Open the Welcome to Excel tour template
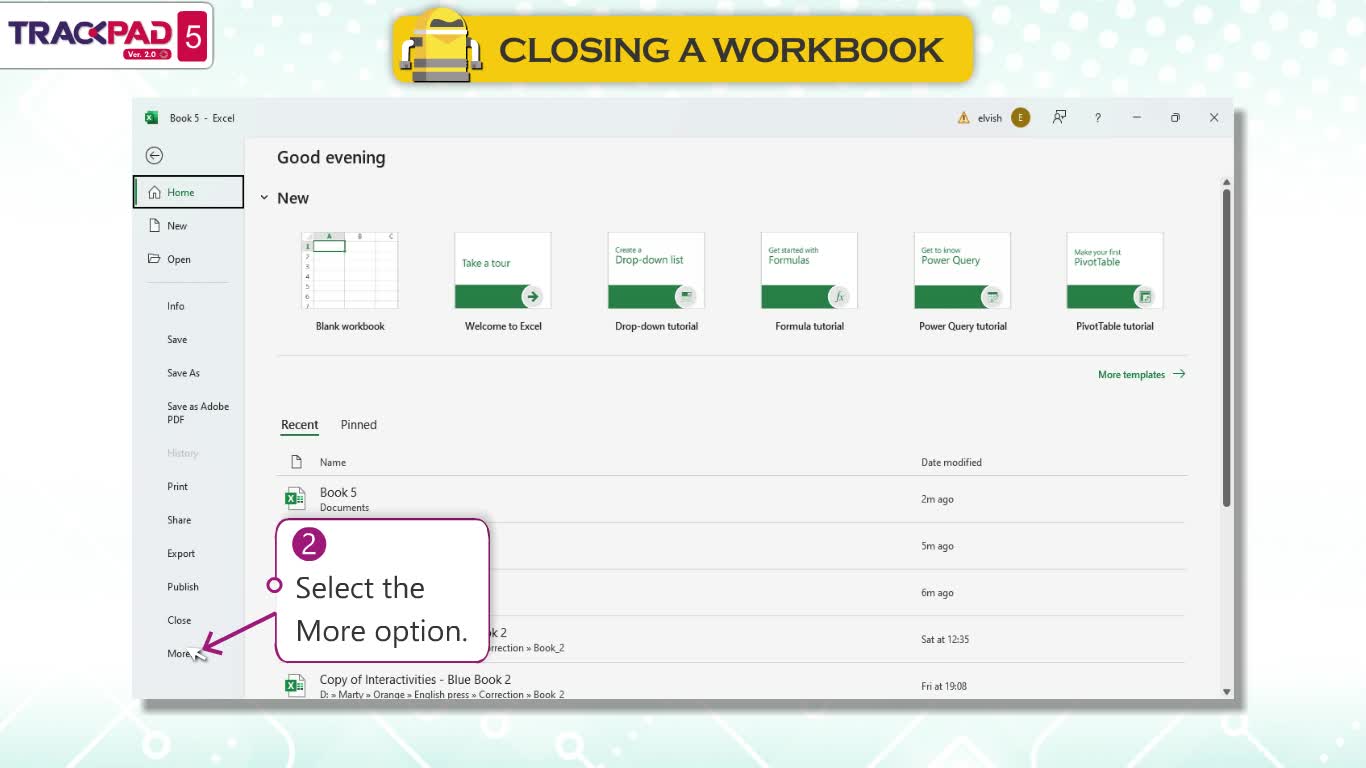1366x768 pixels. tap(503, 271)
